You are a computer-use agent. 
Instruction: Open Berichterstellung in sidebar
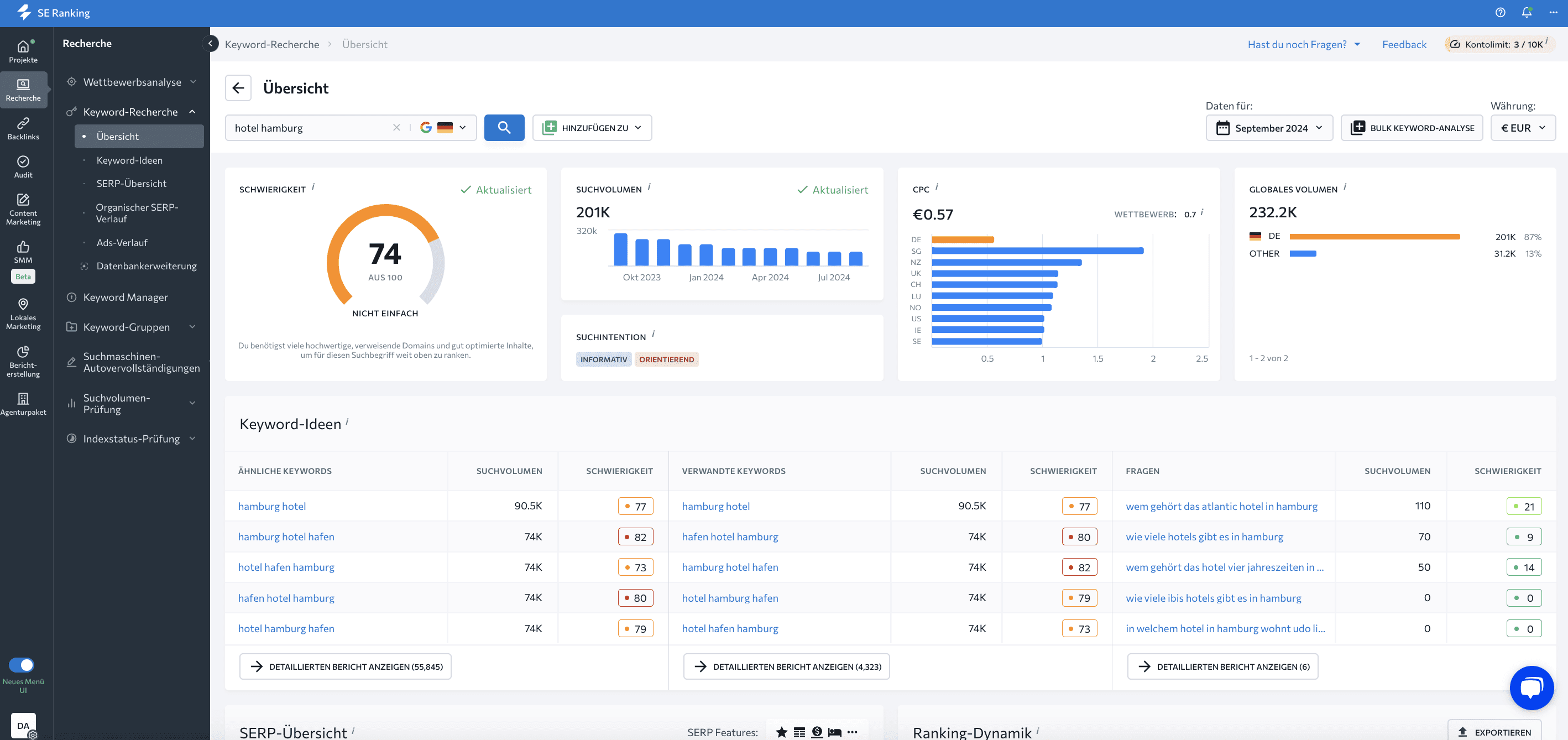(x=23, y=361)
